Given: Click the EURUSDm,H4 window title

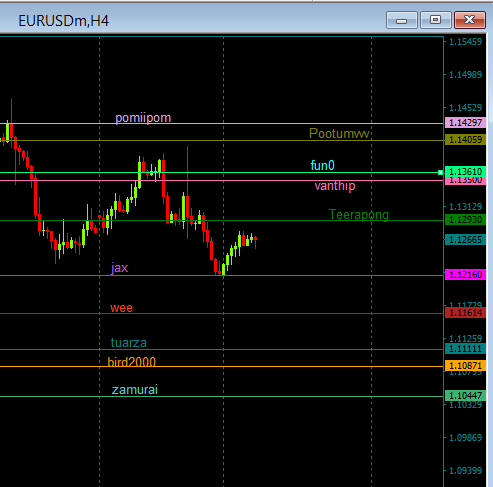Looking at the screenshot, I should [x=63, y=21].
